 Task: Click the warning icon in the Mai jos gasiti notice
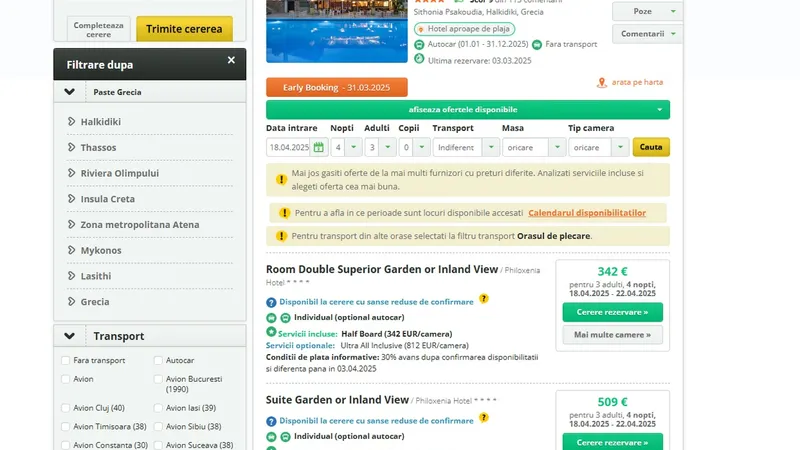281,180
